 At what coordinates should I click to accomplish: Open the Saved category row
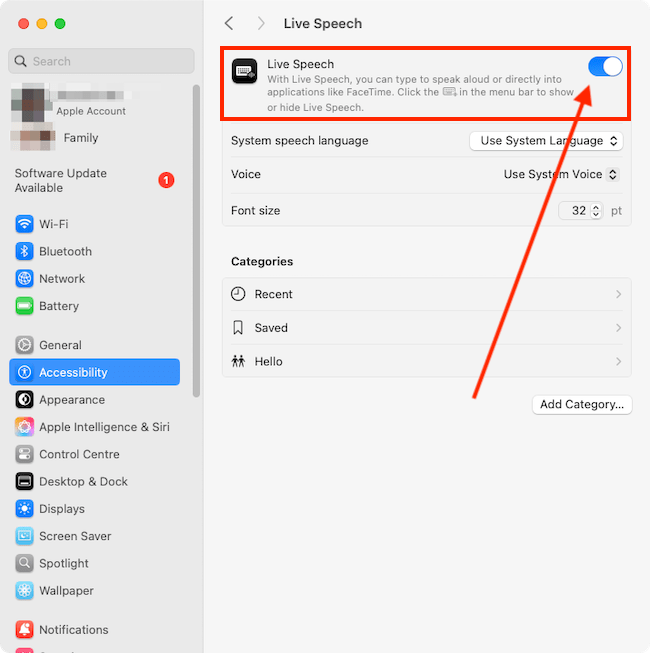coord(426,328)
